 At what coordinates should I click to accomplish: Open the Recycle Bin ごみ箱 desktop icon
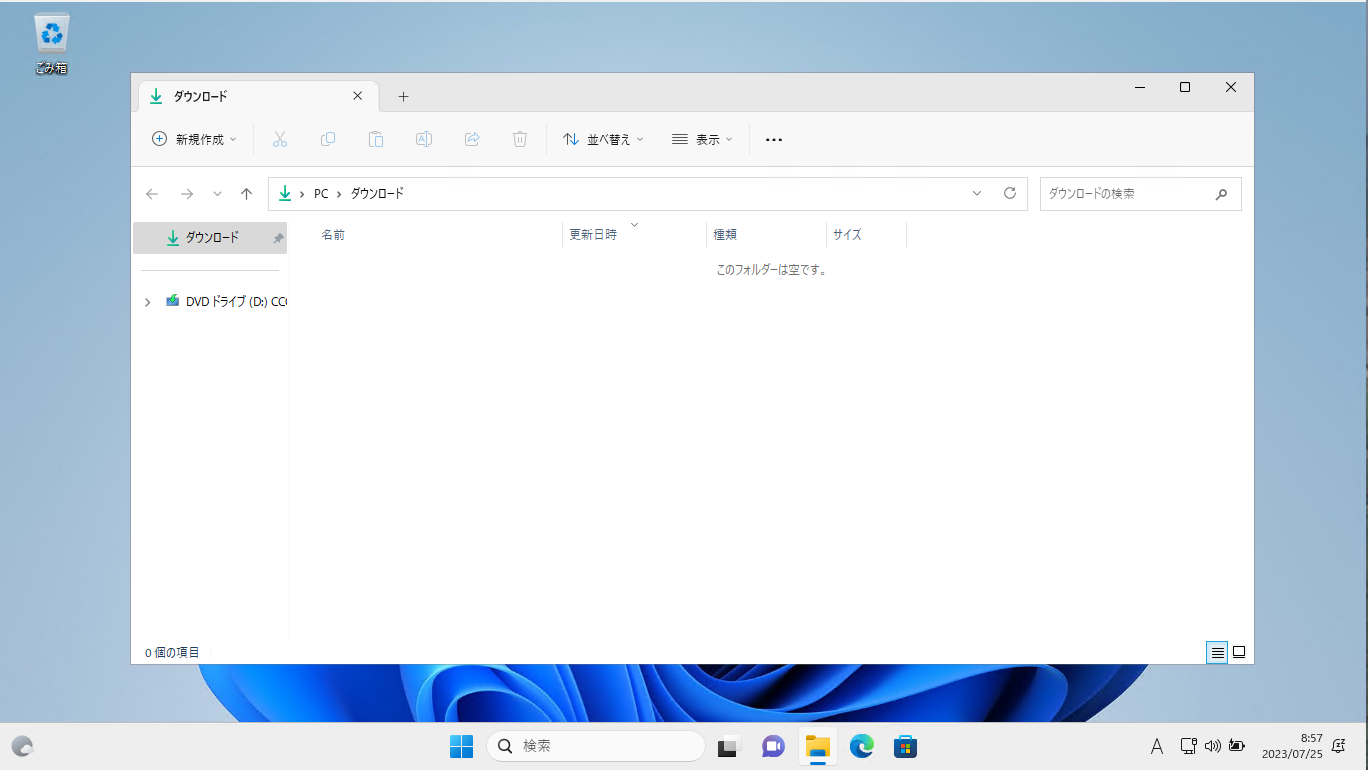click(x=52, y=44)
